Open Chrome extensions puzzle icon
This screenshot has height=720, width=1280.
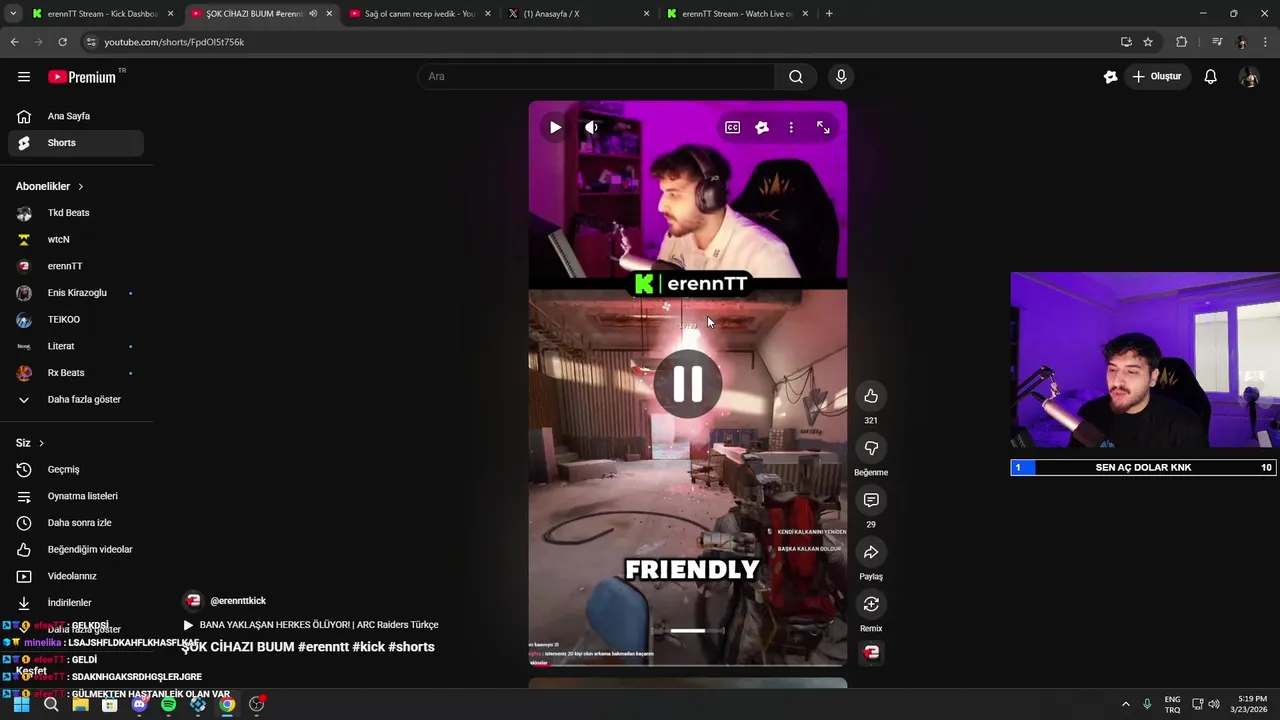(x=1181, y=42)
